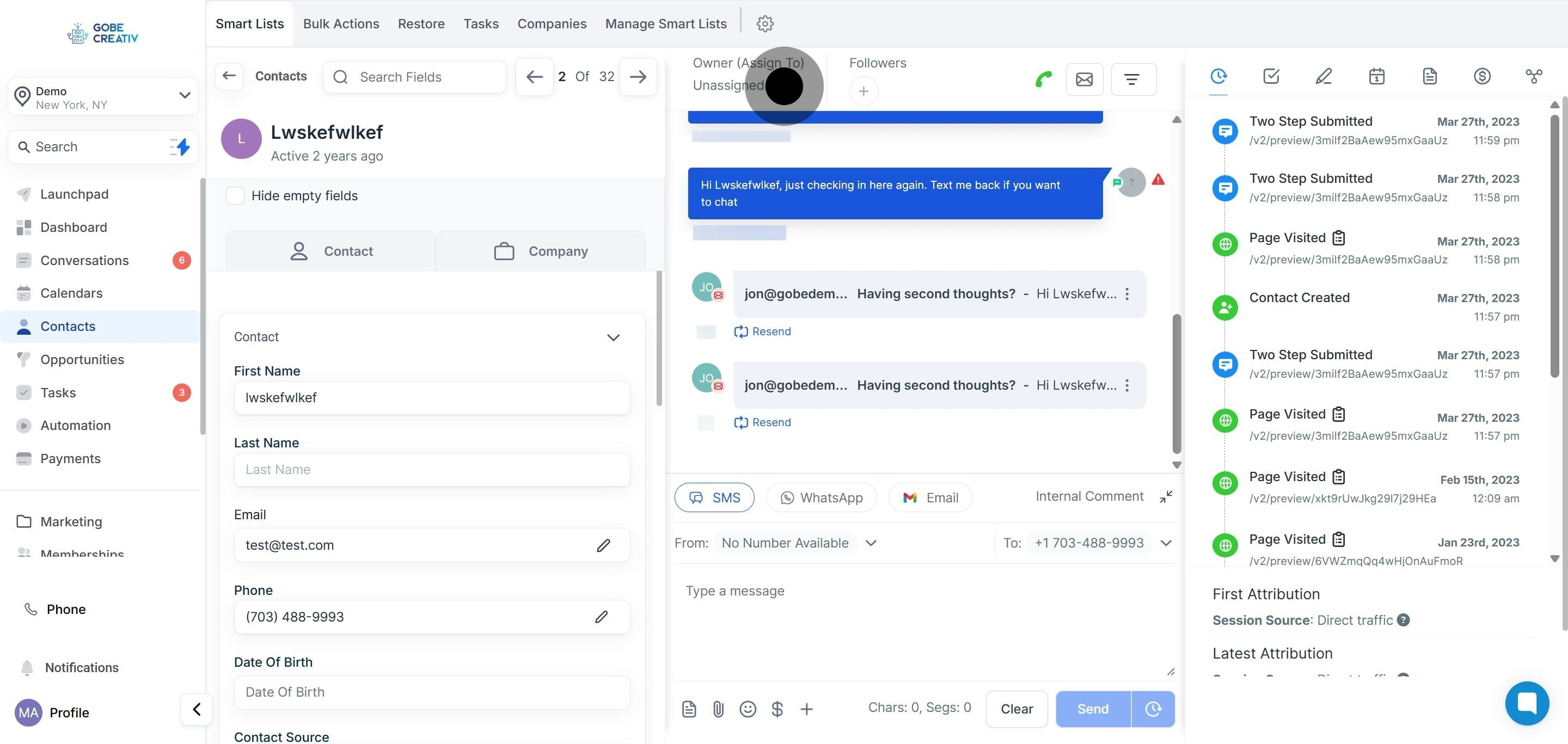The height and width of the screenshot is (744, 1568).
Task: Open the Appointments calendar icon in right panel
Action: [x=1376, y=77]
